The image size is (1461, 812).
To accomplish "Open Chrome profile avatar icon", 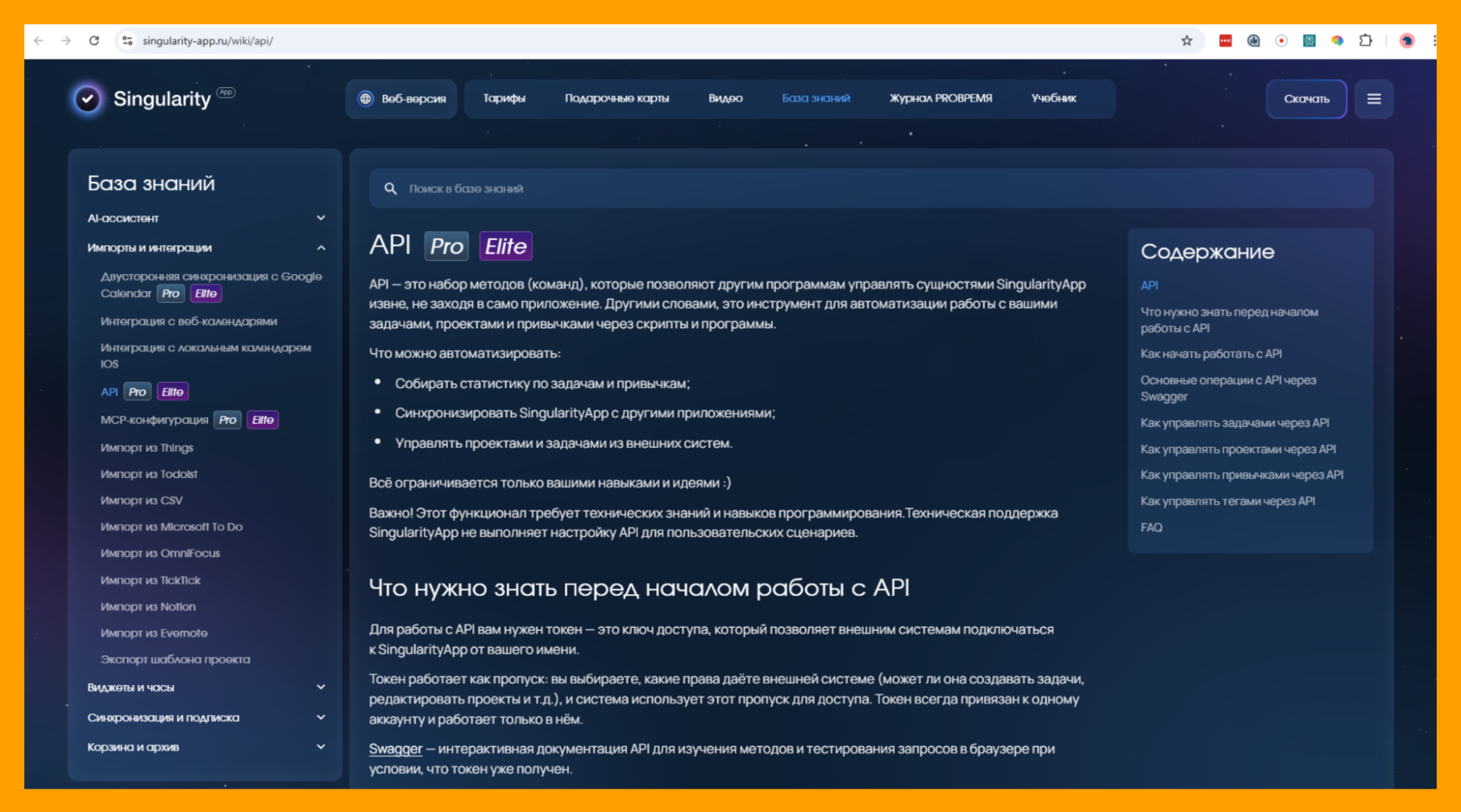I will click(1406, 41).
